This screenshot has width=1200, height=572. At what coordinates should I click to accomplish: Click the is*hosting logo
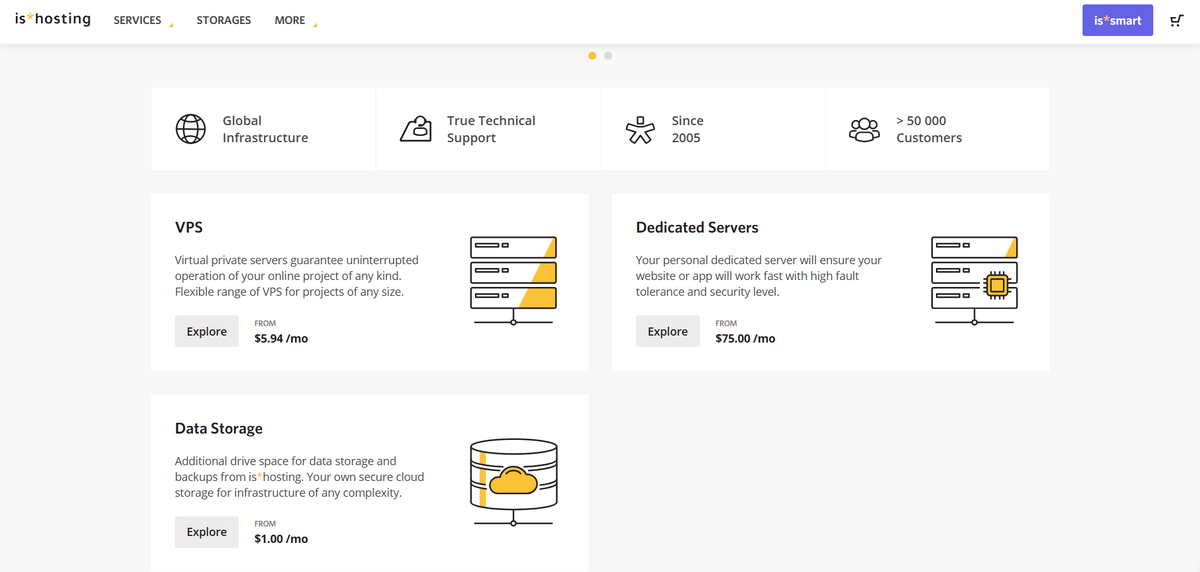[x=53, y=19]
